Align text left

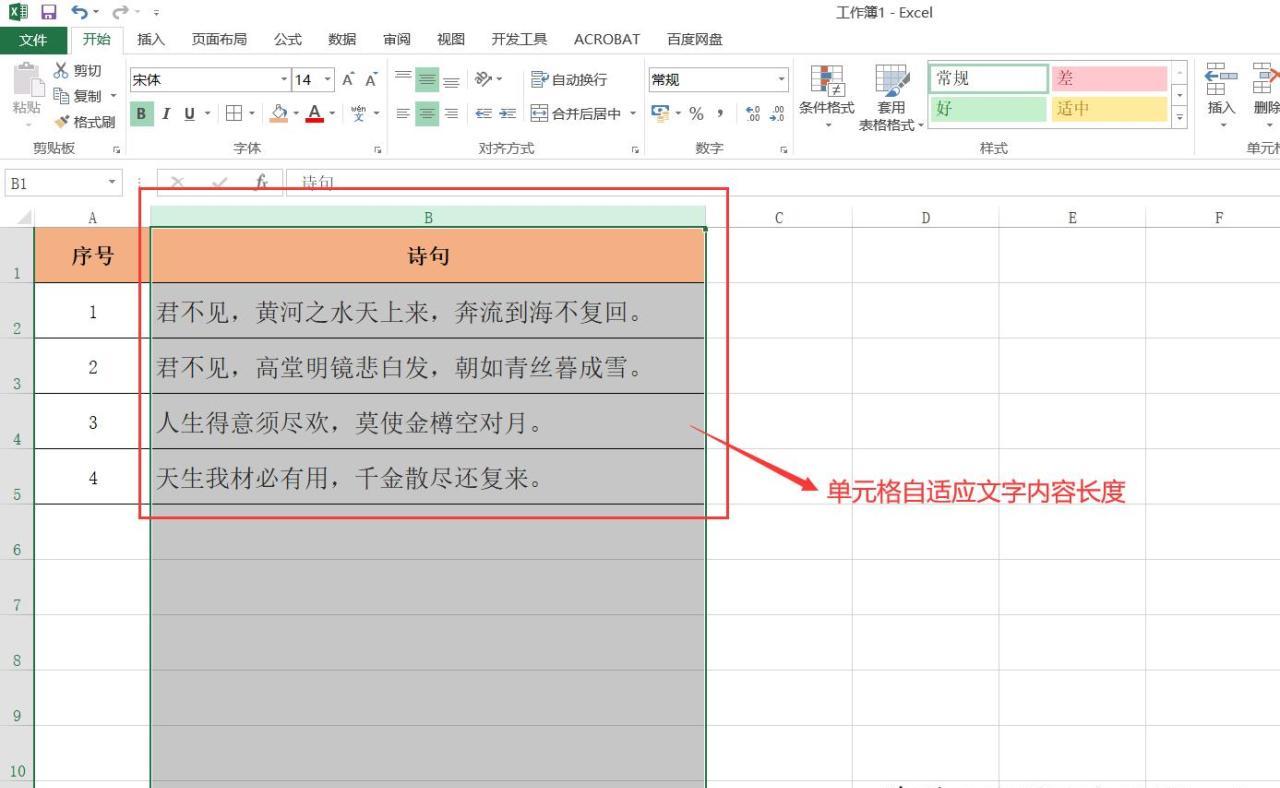[403, 113]
